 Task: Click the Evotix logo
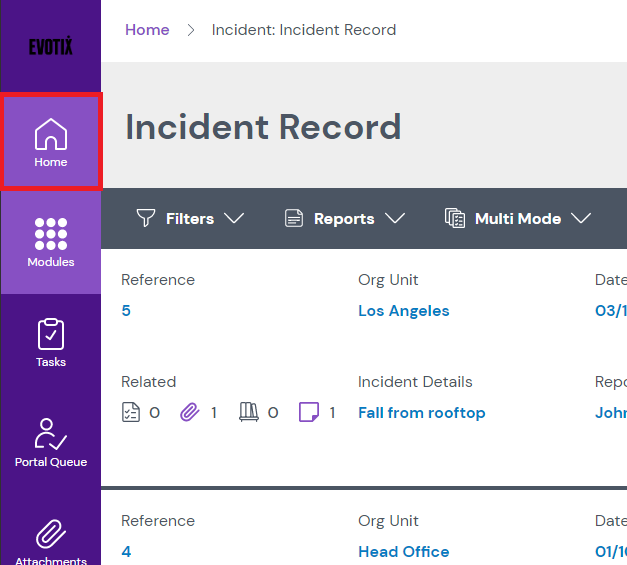51,47
